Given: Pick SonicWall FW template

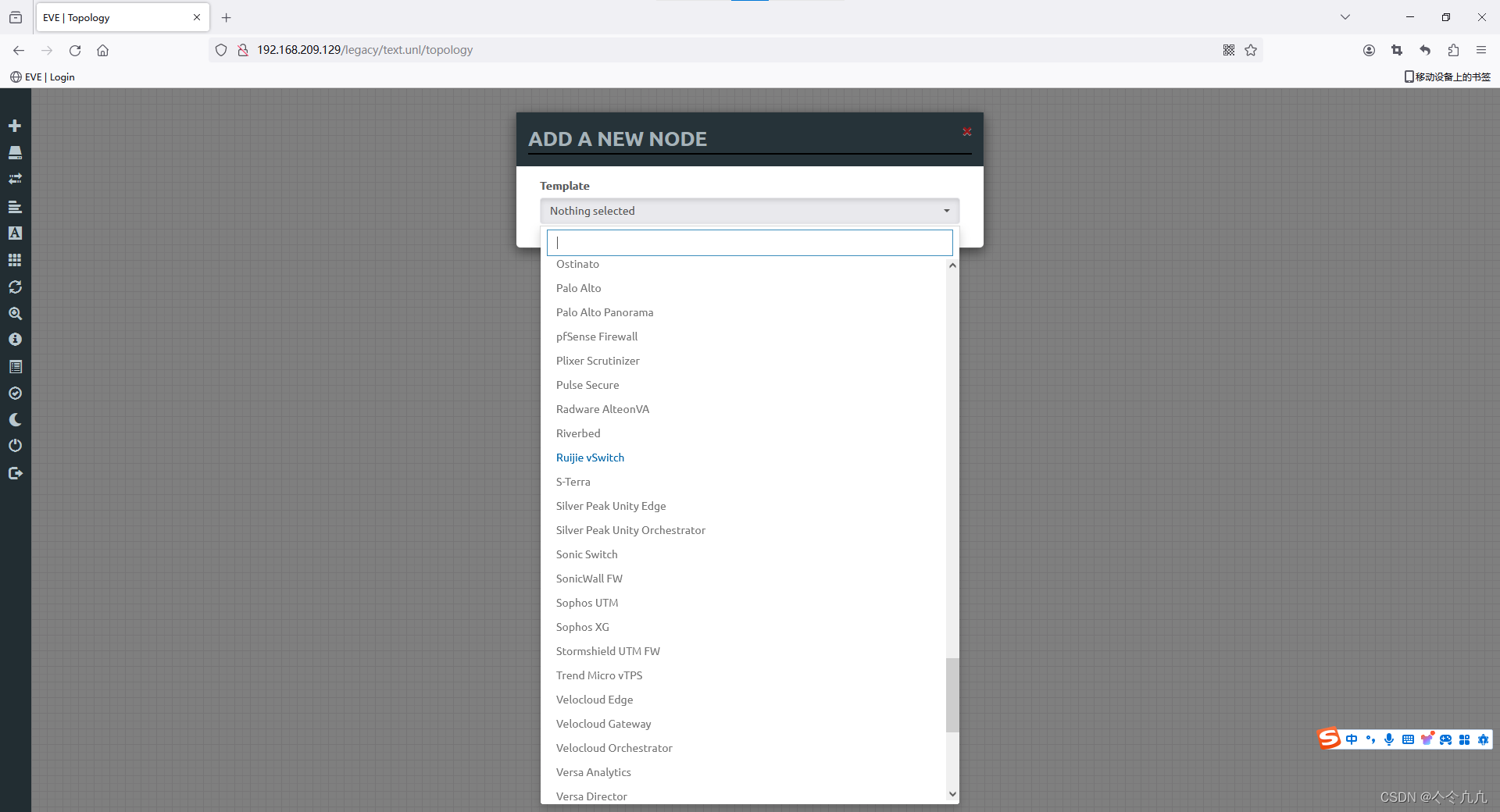Looking at the screenshot, I should [x=743, y=579].
